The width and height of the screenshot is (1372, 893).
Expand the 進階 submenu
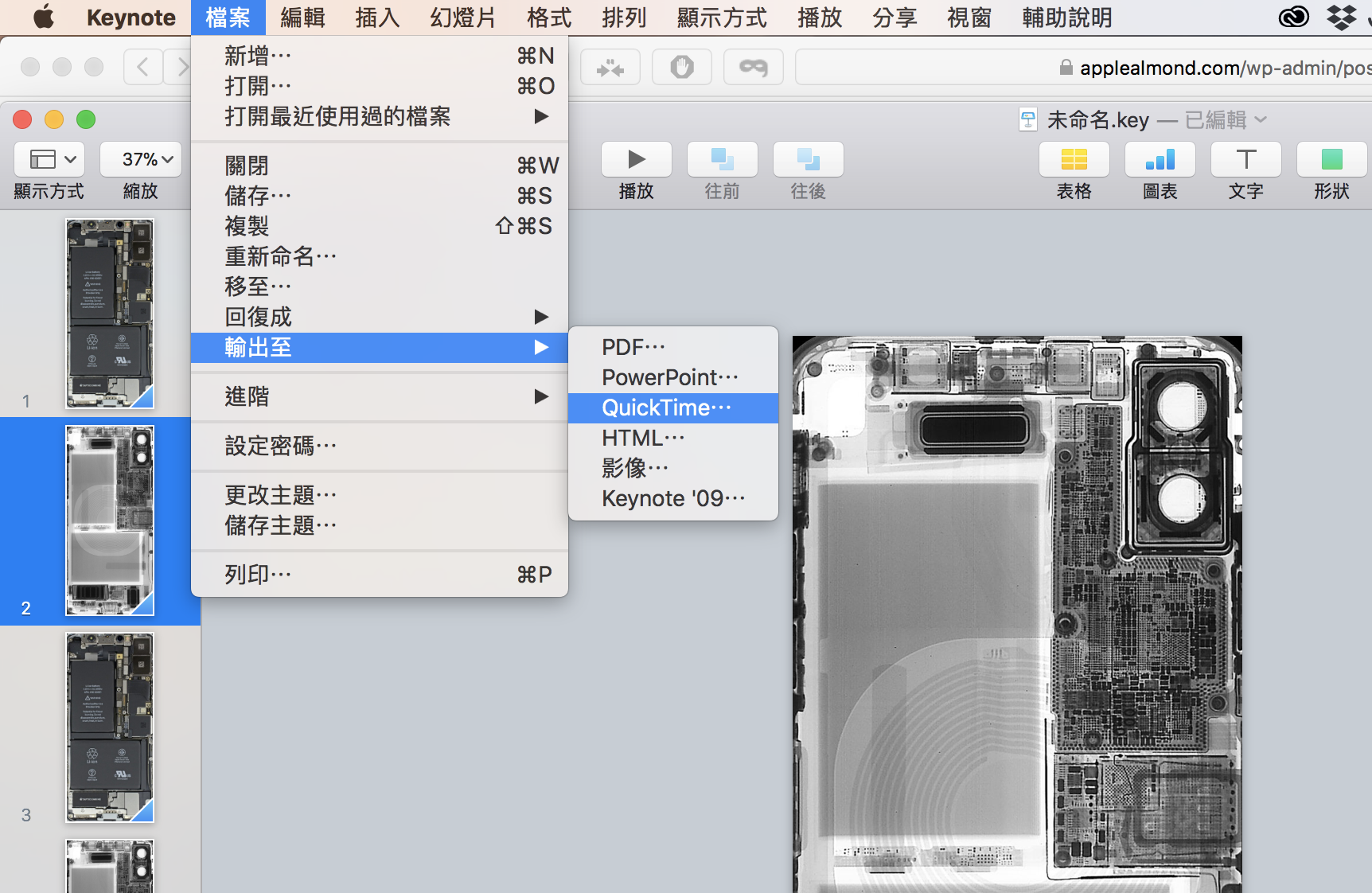[x=380, y=396]
